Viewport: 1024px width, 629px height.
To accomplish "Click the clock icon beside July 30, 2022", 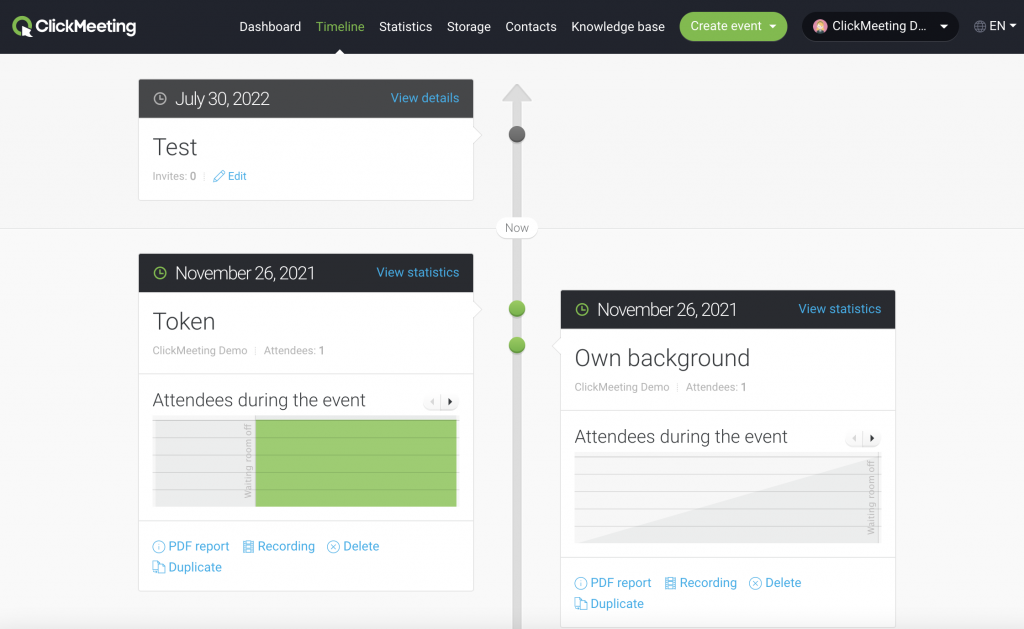I will tap(160, 99).
